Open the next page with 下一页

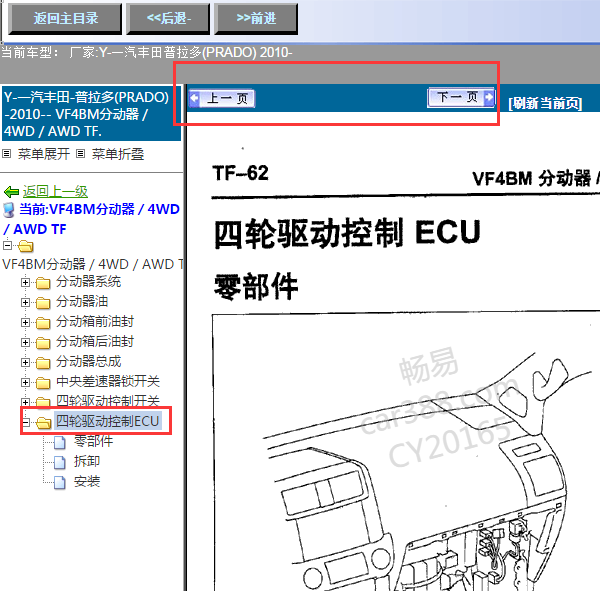tap(461, 97)
